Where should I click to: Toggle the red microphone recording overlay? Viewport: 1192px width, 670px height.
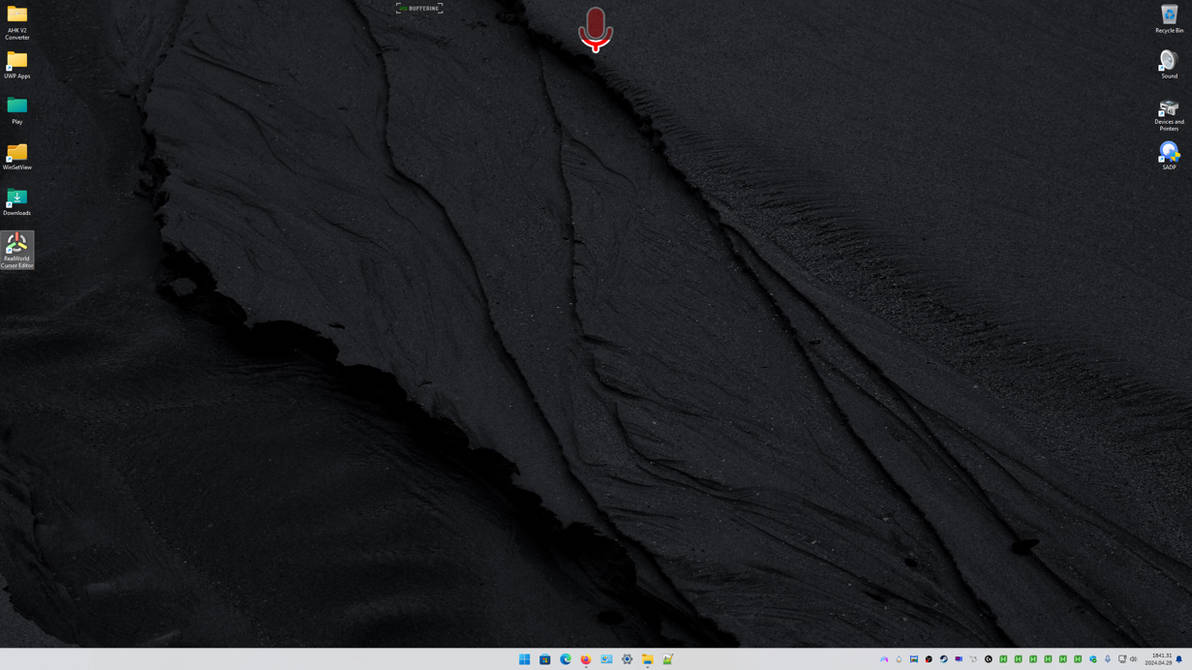[x=596, y=29]
